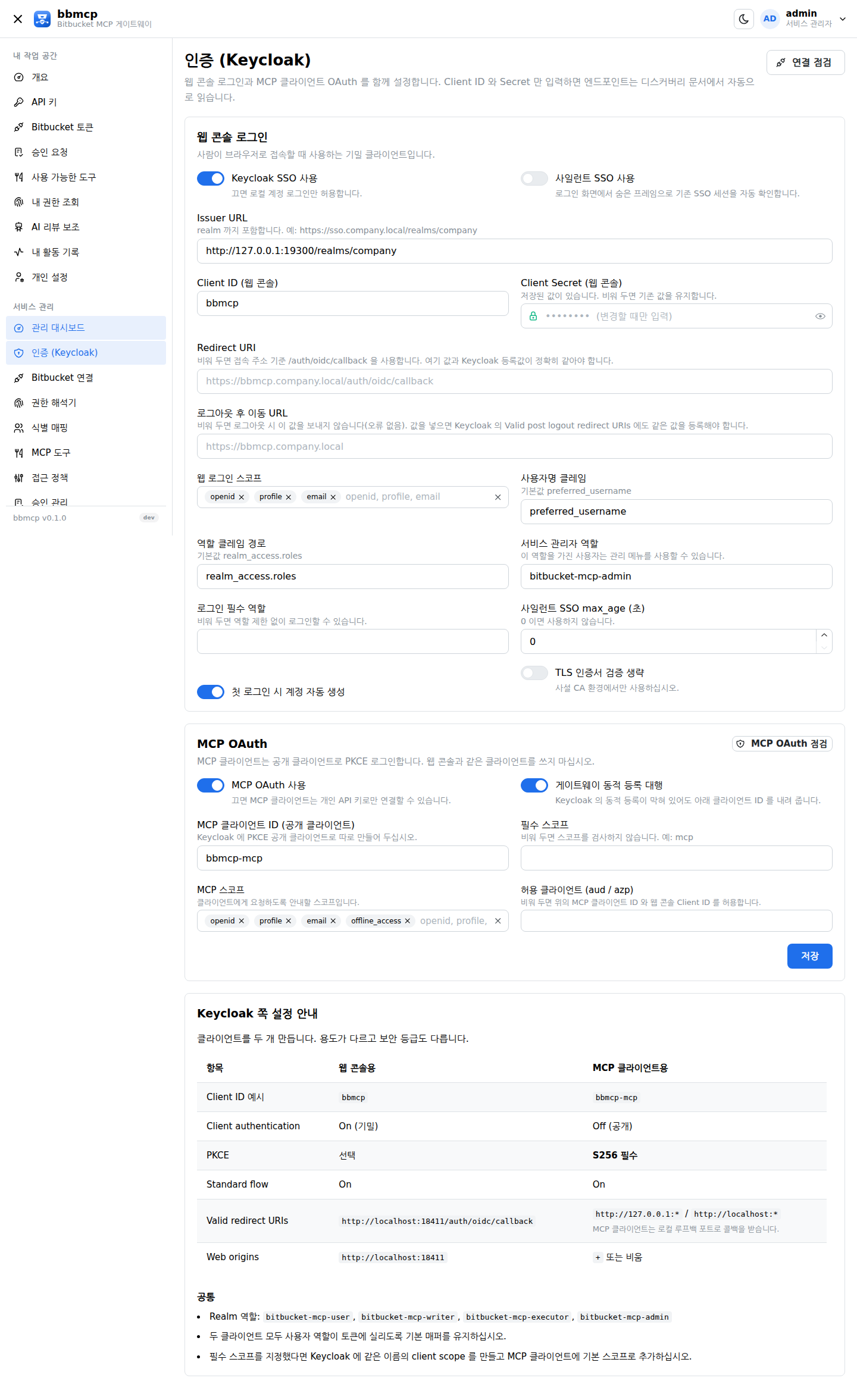Close the sidebar with the X icon
This screenshot has width=857, height=1400.
[x=18, y=19]
